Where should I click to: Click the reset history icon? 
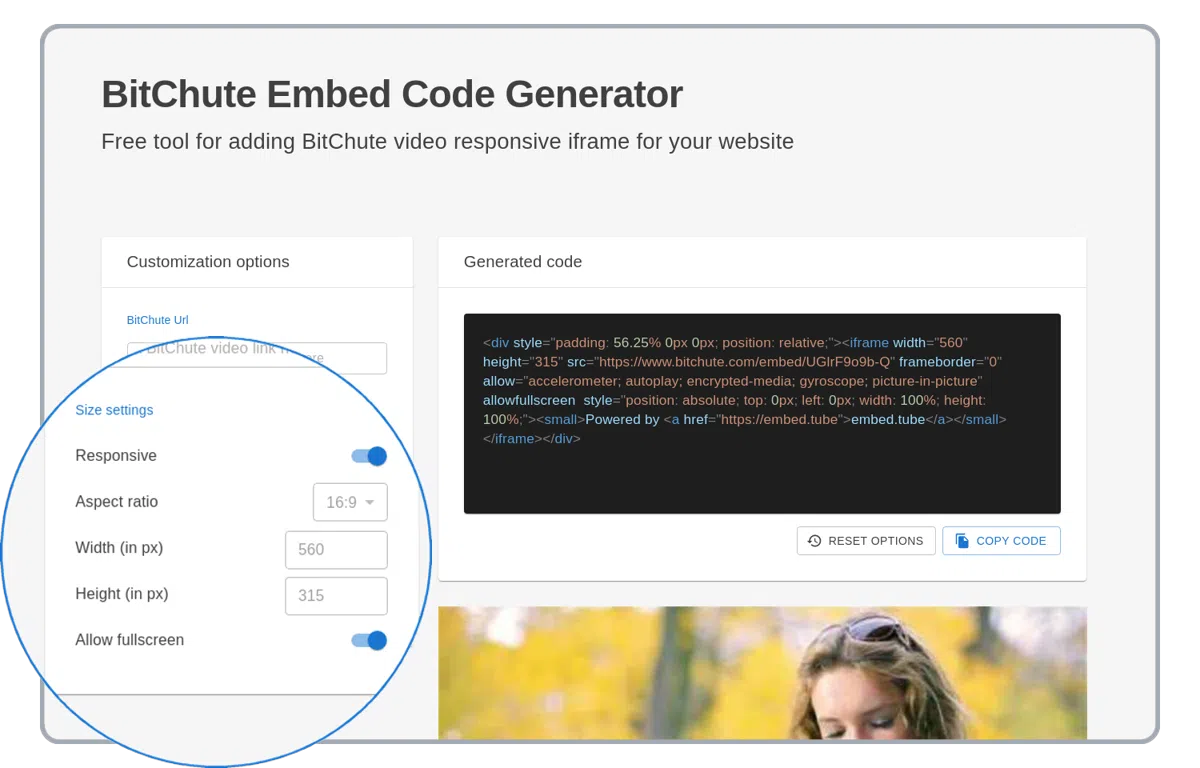pyautogui.click(x=814, y=541)
